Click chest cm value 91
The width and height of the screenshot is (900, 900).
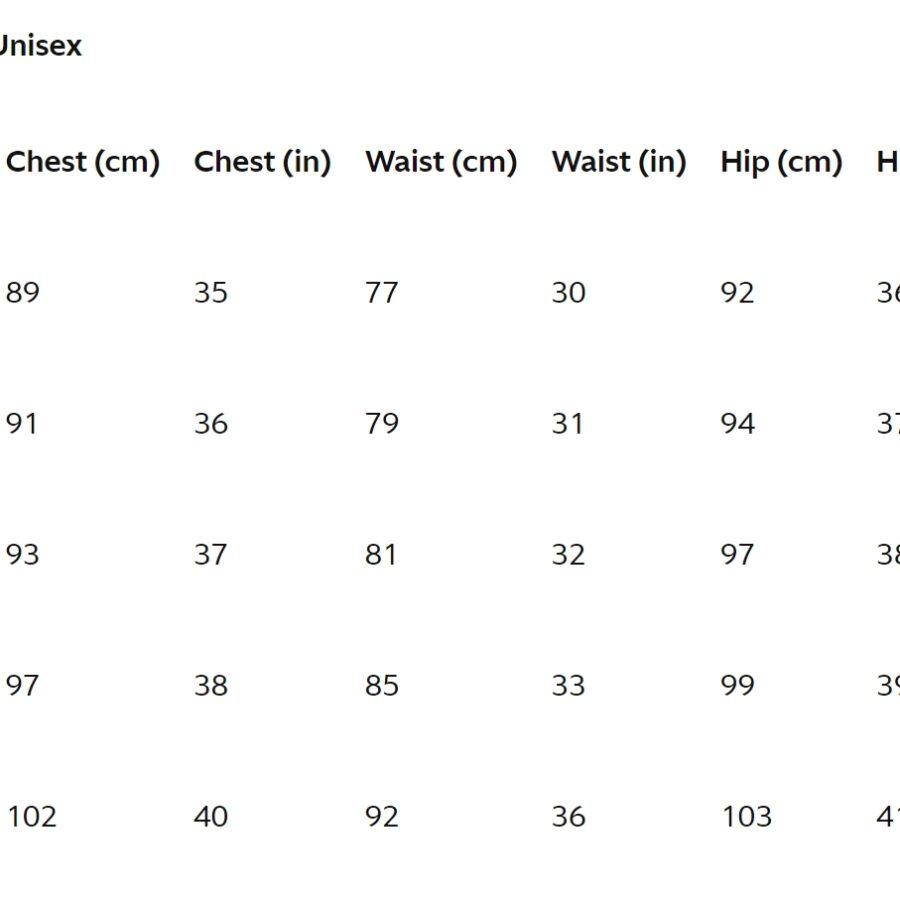[x=22, y=424]
